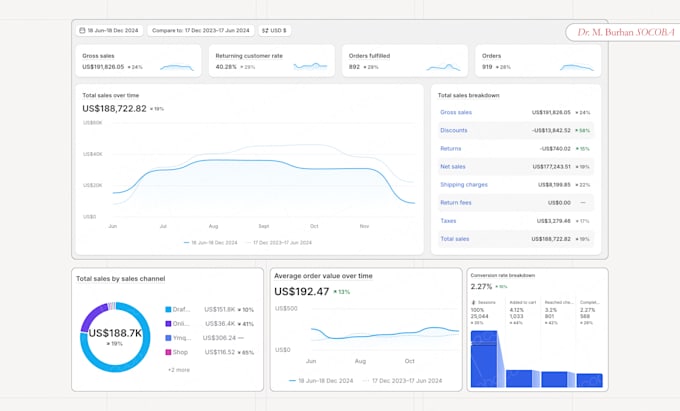Open the Returning customer rate card
The height and width of the screenshot is (411, 680).
271,61
